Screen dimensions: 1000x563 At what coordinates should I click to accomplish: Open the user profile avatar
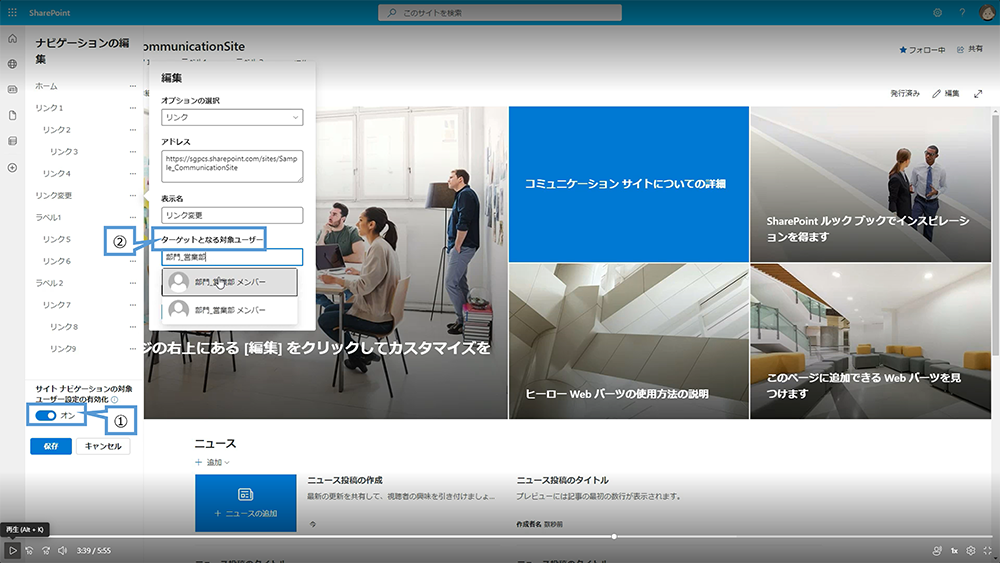987,13
